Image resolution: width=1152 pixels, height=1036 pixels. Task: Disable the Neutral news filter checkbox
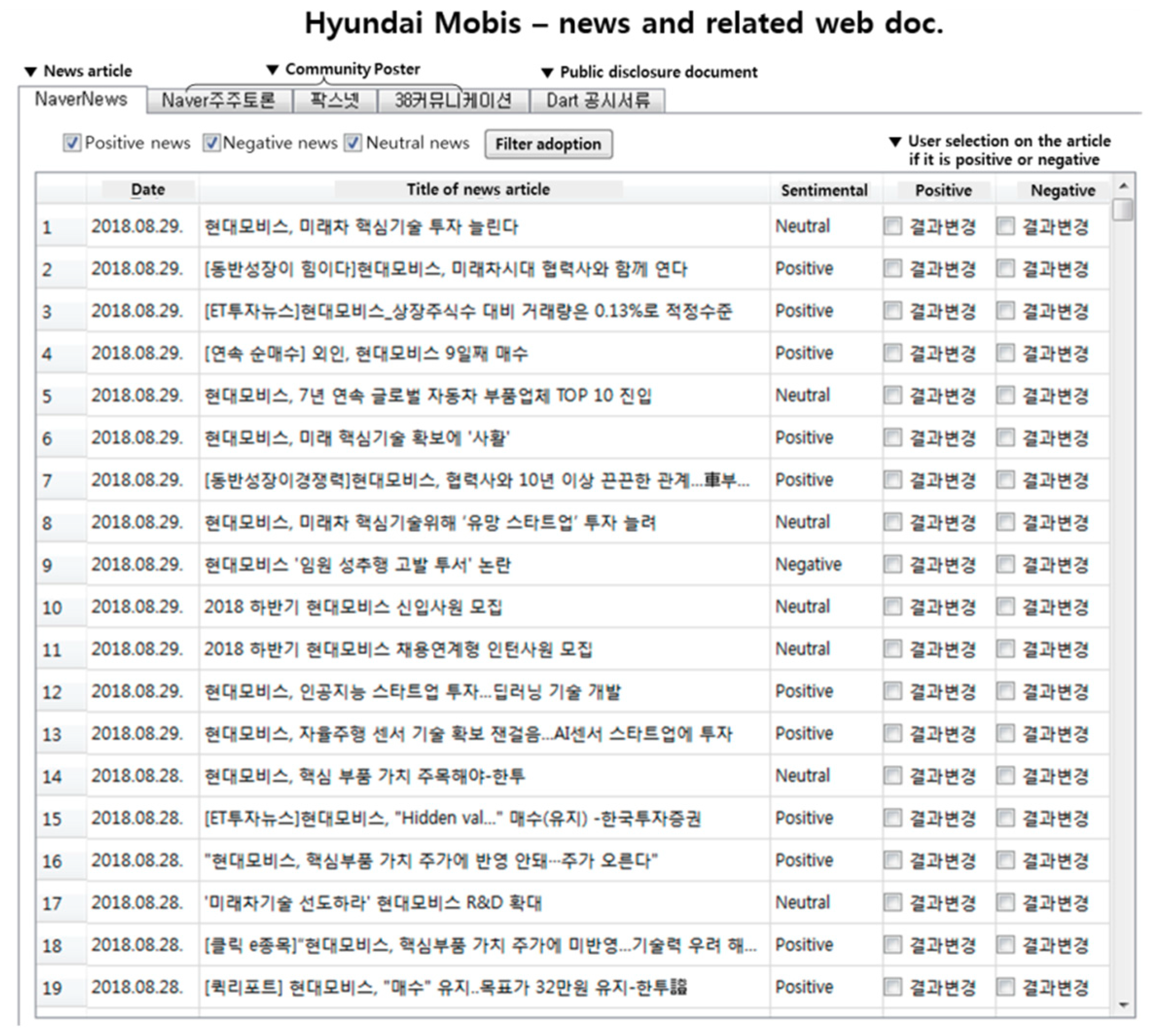pos(353,143)
